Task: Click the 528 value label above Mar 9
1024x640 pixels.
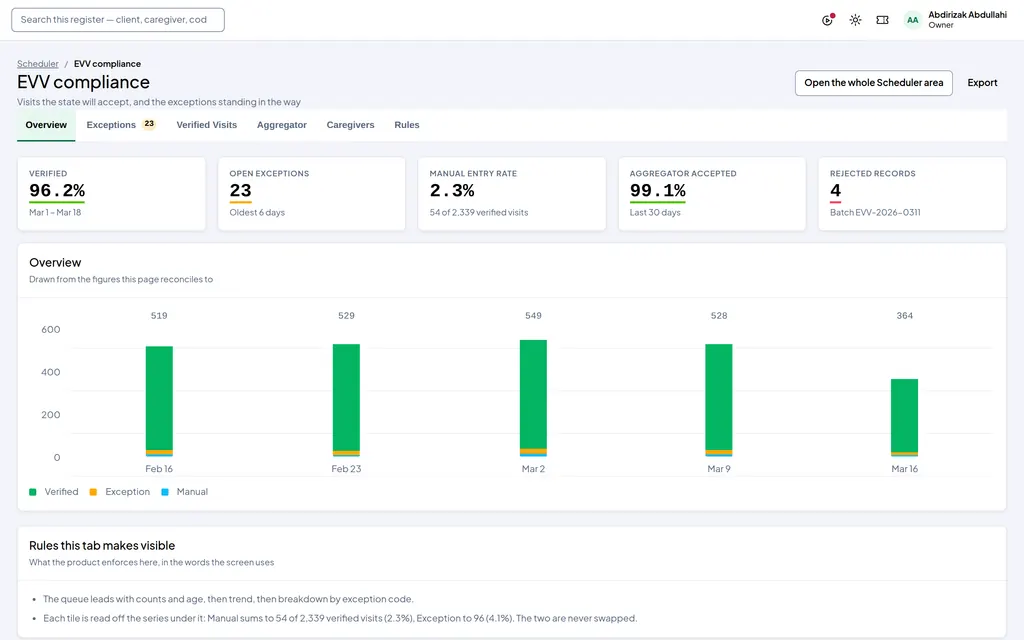Action: coord(718,315)
